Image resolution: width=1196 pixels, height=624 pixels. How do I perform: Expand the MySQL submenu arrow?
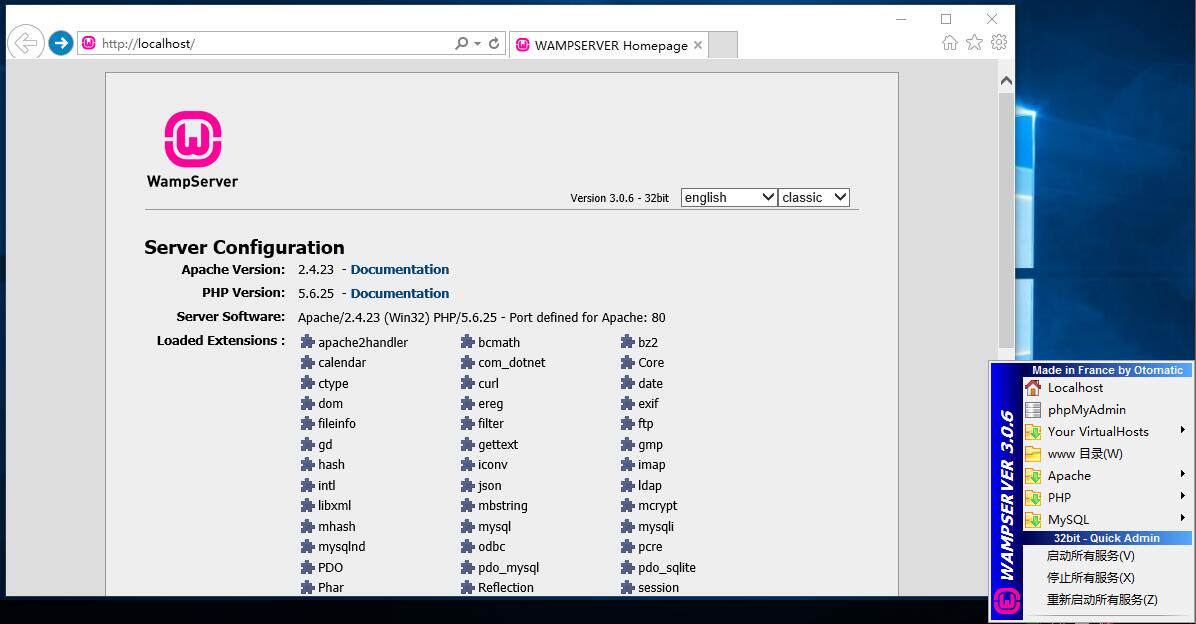(x=1182, y=518)
